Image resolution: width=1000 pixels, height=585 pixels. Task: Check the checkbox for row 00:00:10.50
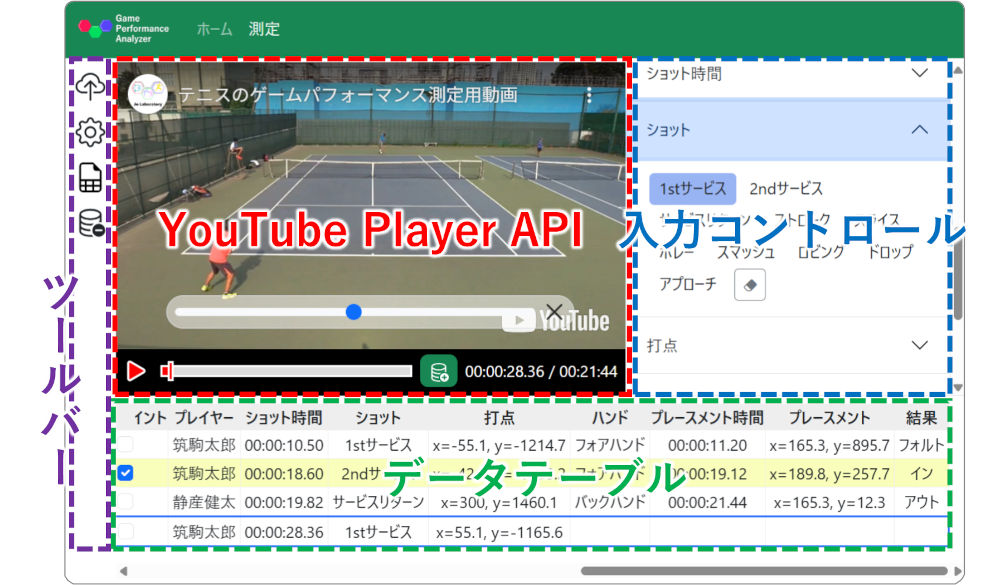(x=126, y=445)
